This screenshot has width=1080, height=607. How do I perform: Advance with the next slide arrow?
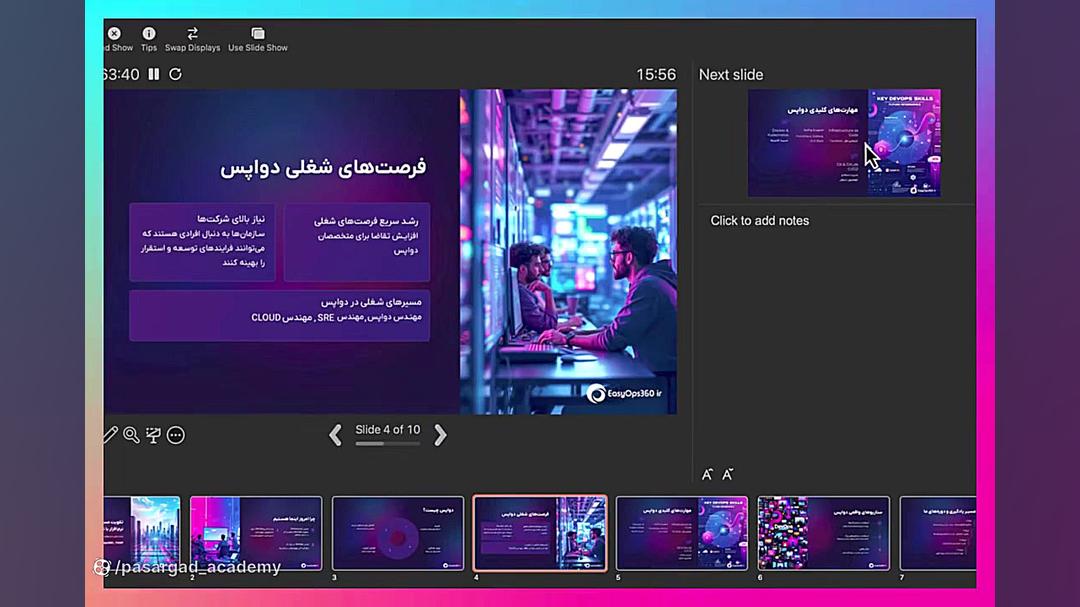440,435
